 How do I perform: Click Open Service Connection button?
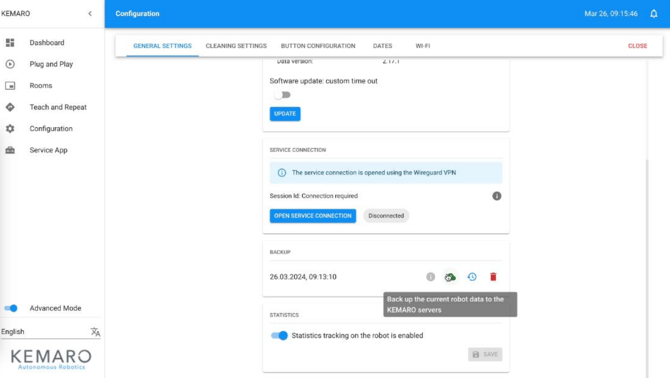click(313, 216)
